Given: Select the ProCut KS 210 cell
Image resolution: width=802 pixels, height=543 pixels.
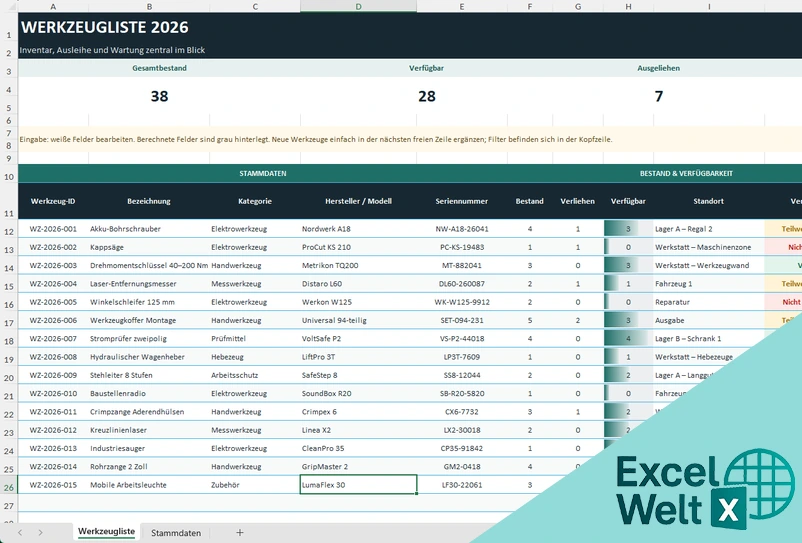Looking at the screenshot, I should tap(358, 247).
